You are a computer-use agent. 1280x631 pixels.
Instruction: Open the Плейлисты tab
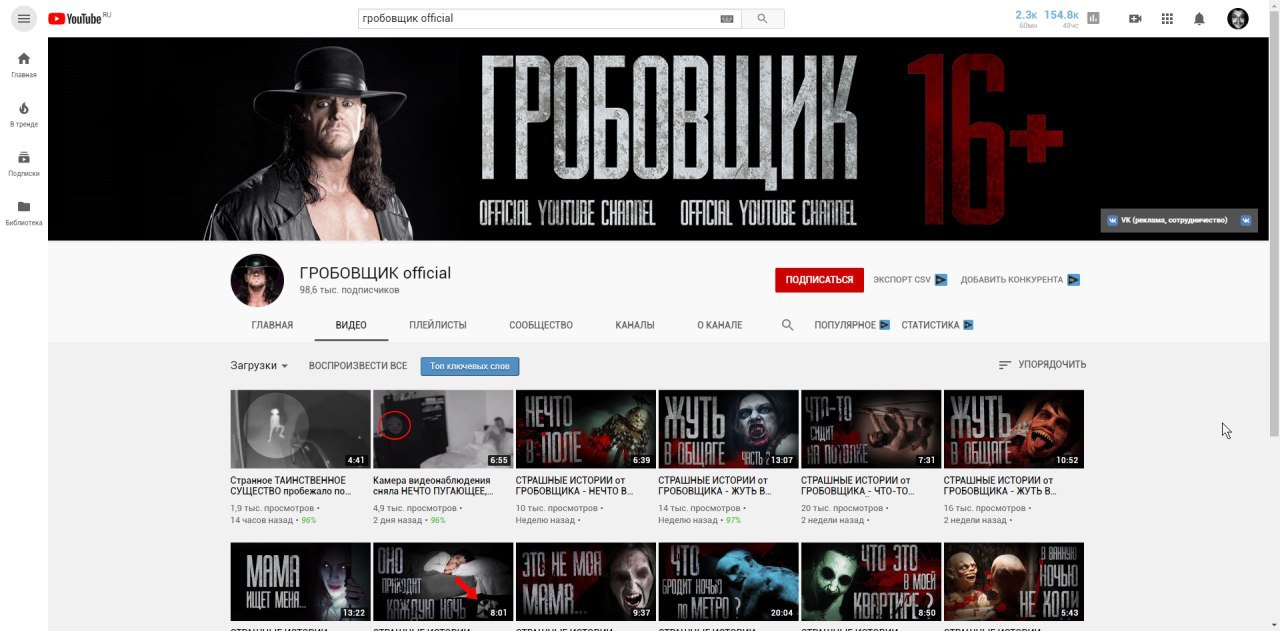438,325
